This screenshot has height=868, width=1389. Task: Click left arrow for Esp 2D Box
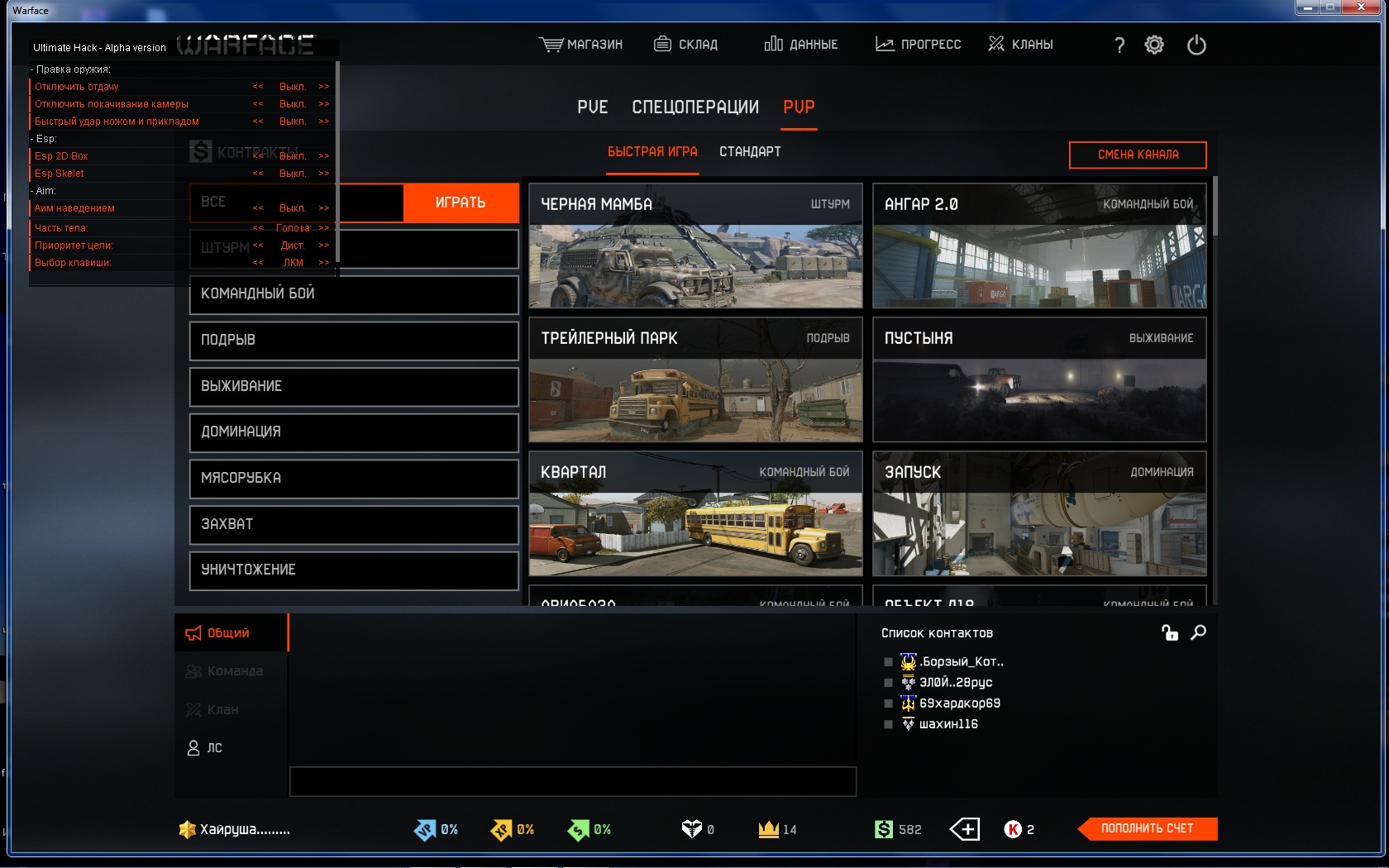pyautogui.click(x=258, y=156)
